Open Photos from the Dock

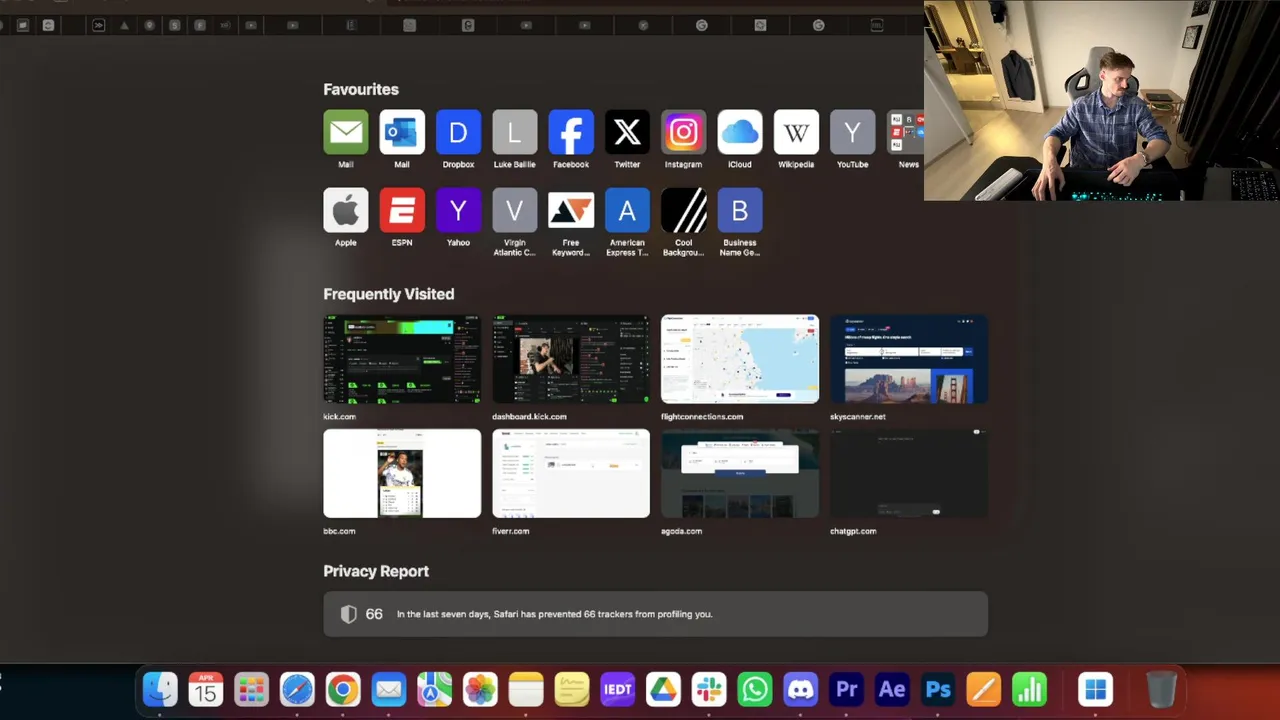(x=480, y=689)
